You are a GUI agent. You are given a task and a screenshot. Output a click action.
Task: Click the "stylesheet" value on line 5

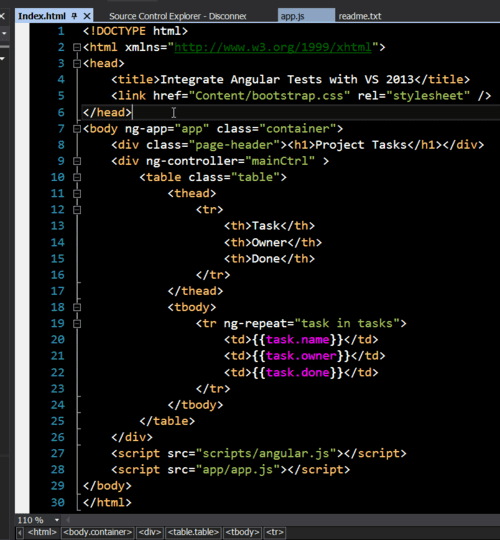point(428,96)
